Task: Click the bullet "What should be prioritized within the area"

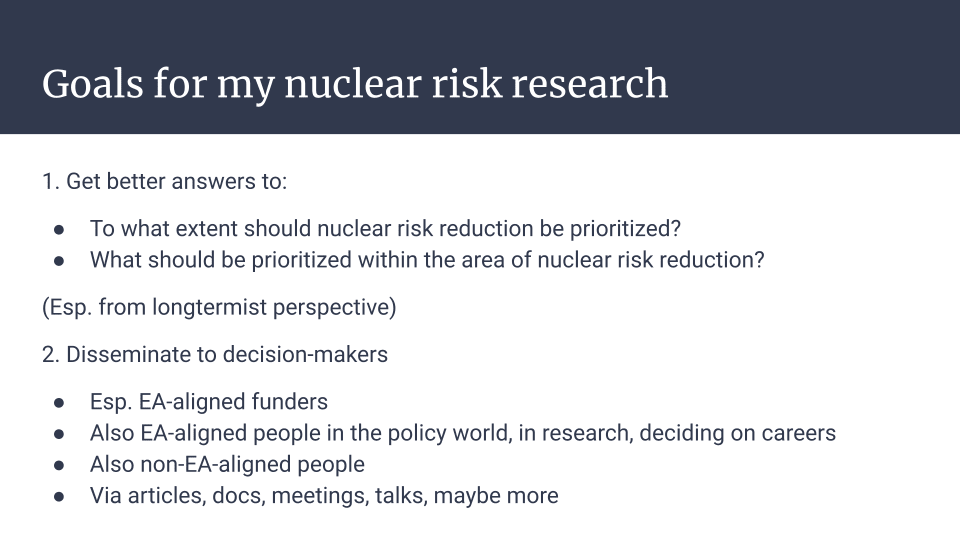Action: [427, 260]
